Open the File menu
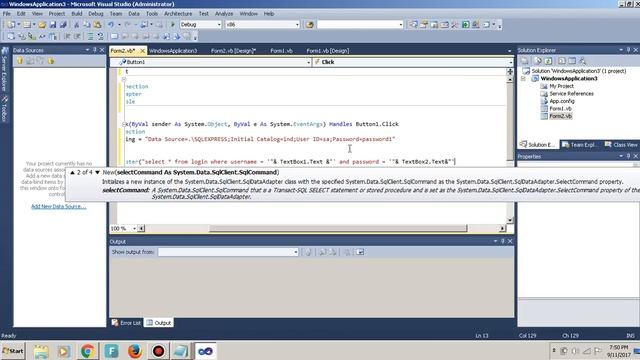The height and width of the screenshot is (360, 640). (x=7, y=13)
